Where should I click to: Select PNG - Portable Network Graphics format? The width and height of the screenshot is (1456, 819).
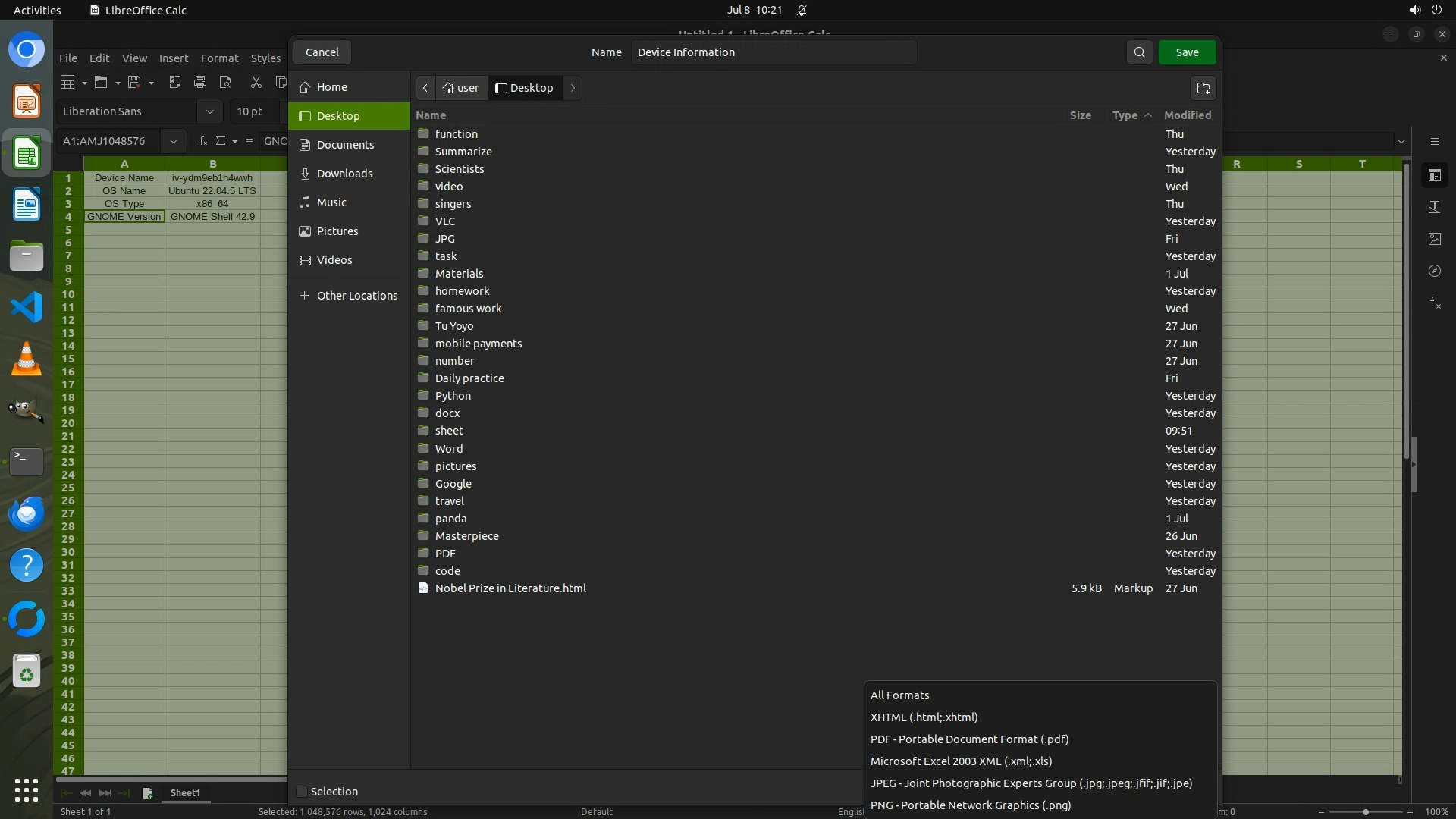[x=971, y=805]
